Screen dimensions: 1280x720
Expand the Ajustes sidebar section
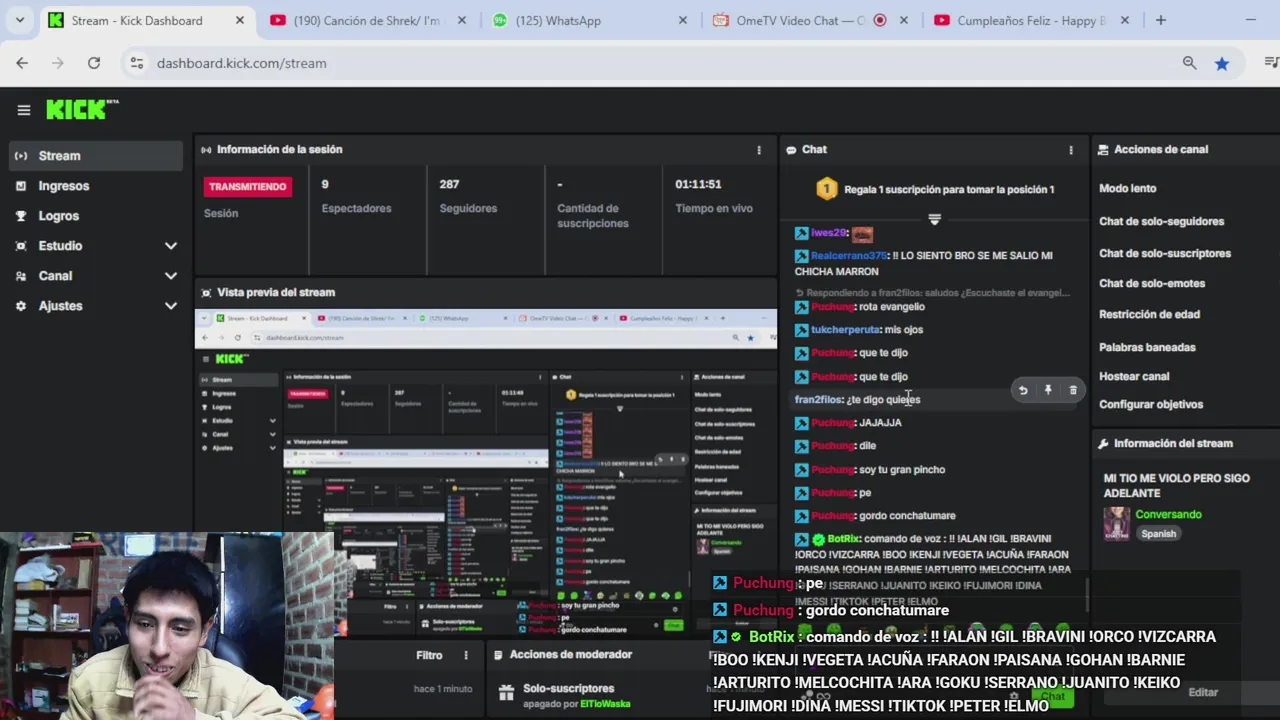tap(170, 306)
